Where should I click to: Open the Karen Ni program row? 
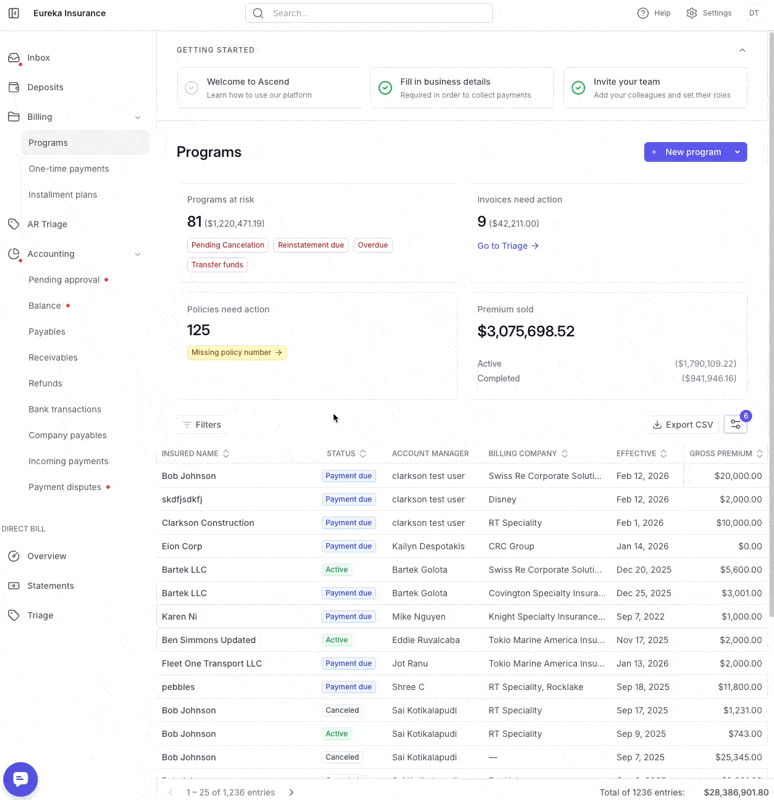462,617
